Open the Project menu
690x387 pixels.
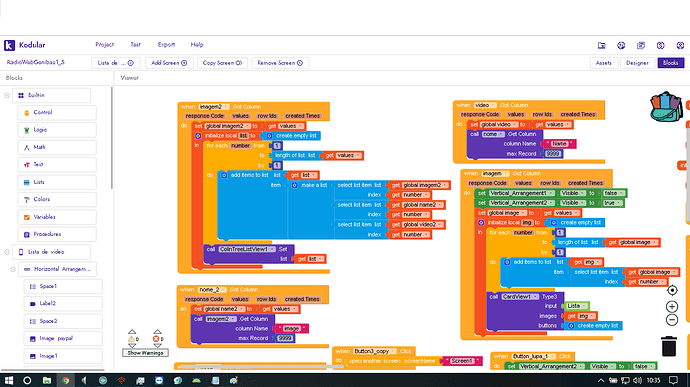(104, 44)
